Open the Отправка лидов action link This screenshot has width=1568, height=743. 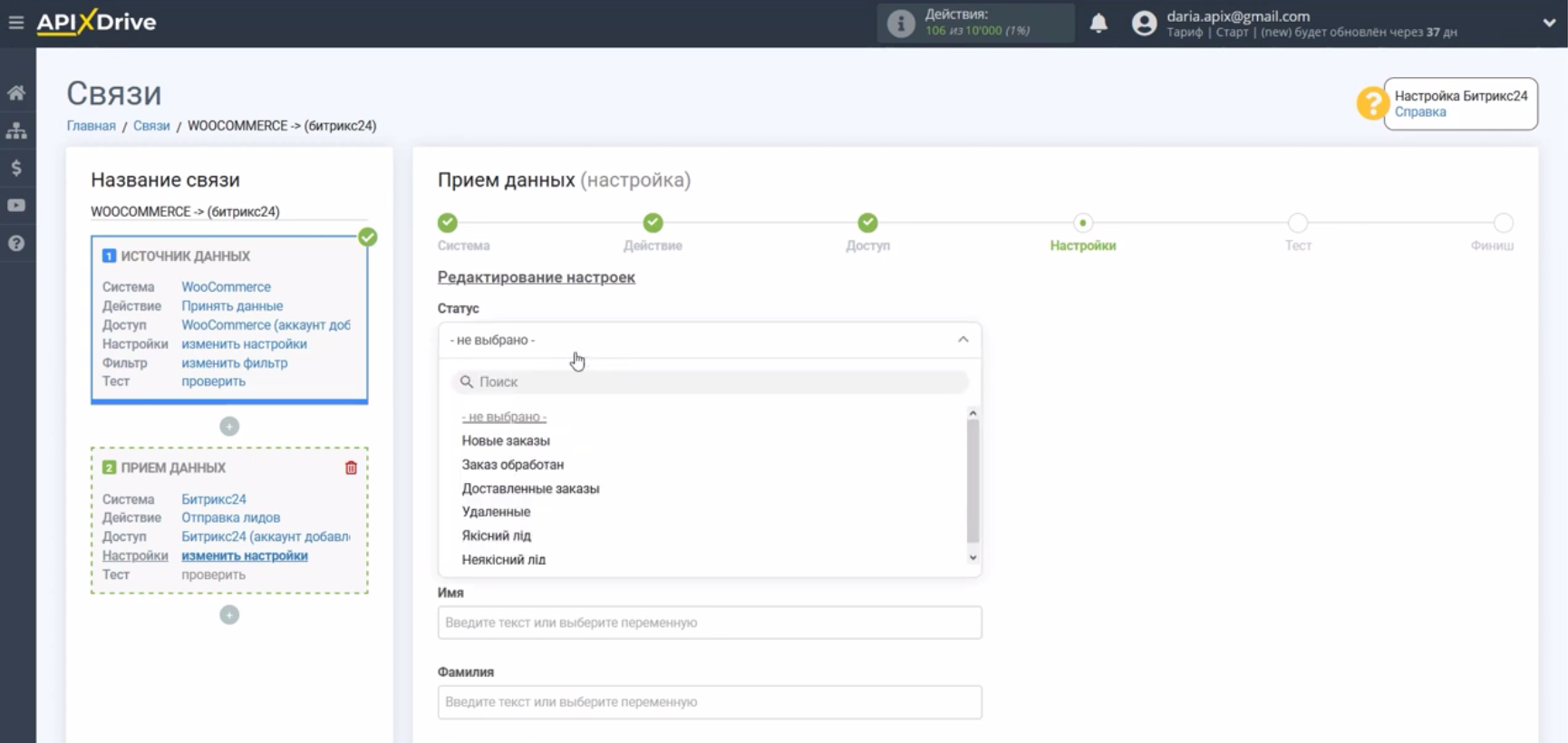(x=230, y=518)
